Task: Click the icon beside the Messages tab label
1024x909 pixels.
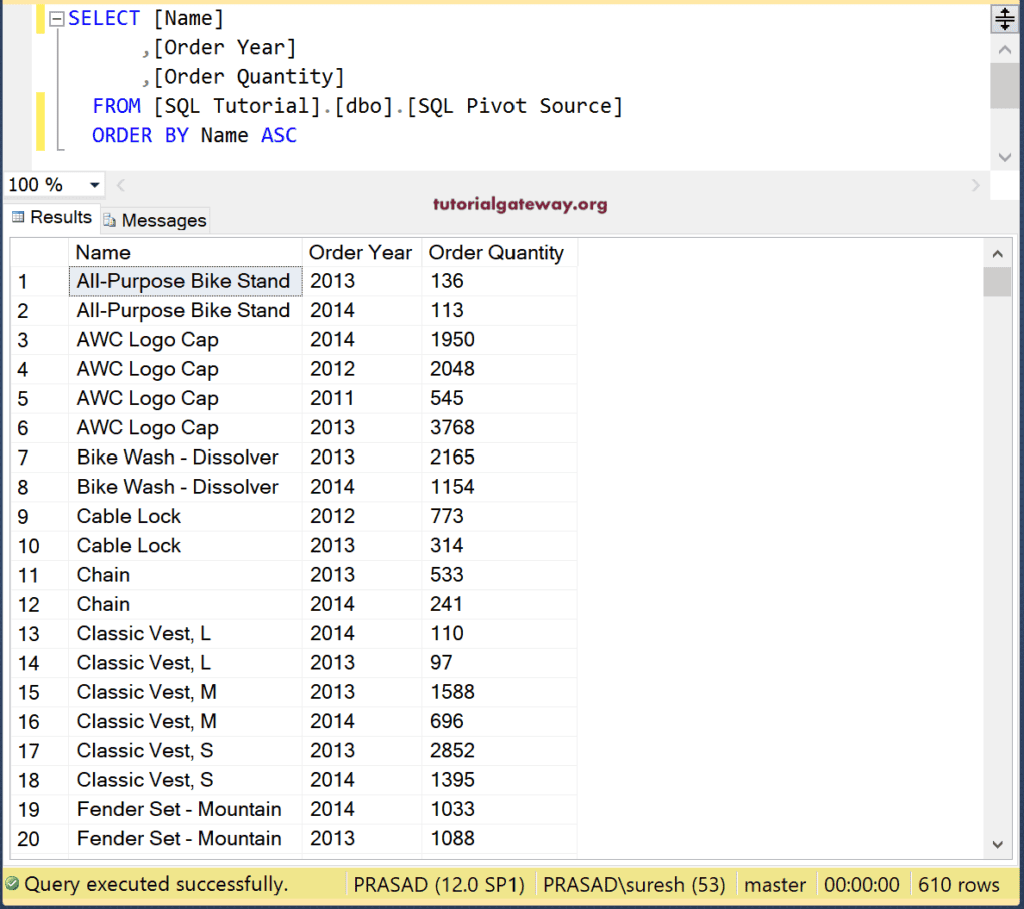Action: (x=109, y=220)
